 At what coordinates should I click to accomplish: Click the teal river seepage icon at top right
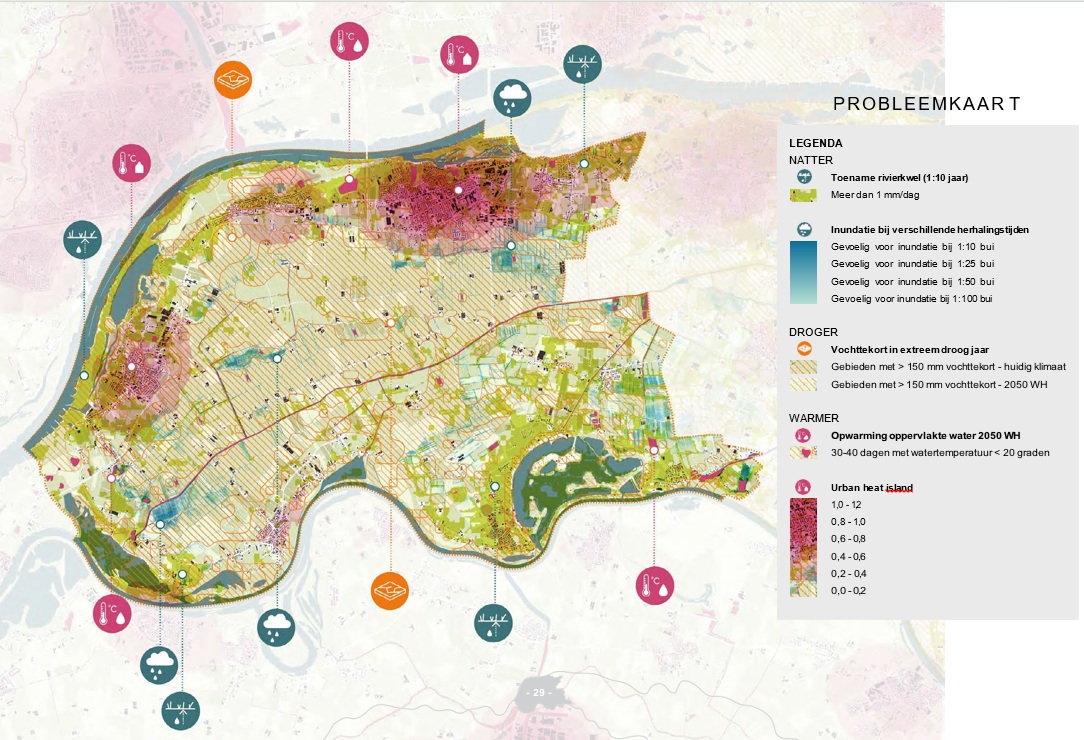point(583,64)
